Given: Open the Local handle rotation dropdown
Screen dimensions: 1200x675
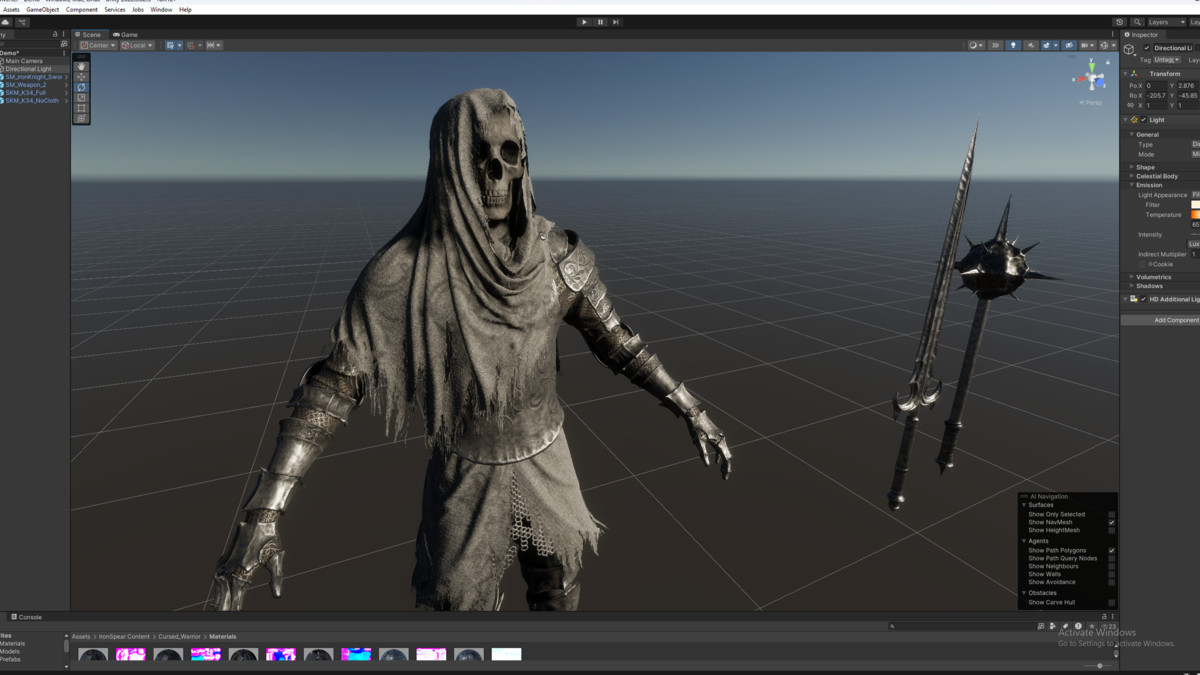Looking at the screenshot, I should tap(137, 45).
